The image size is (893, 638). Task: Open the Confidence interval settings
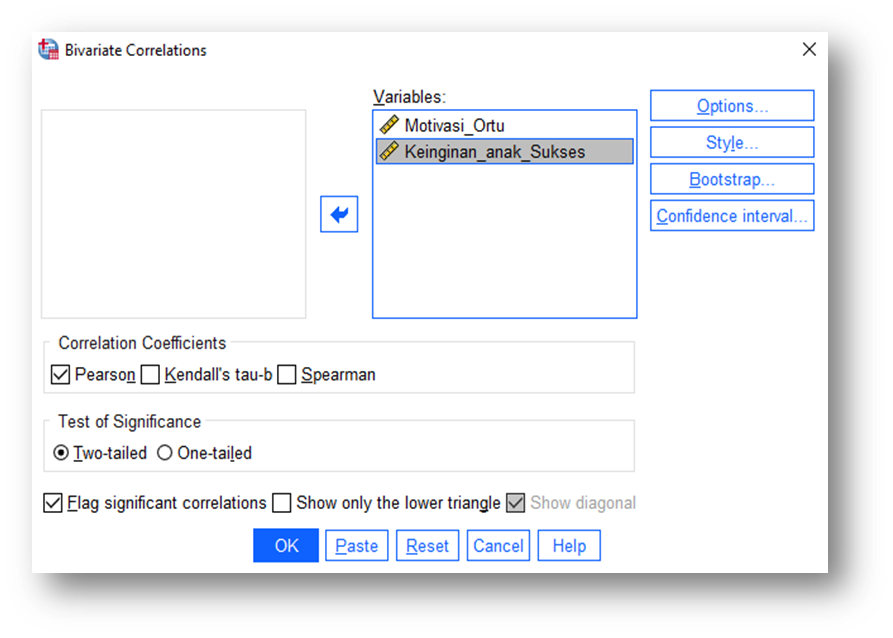pos(732,216)
